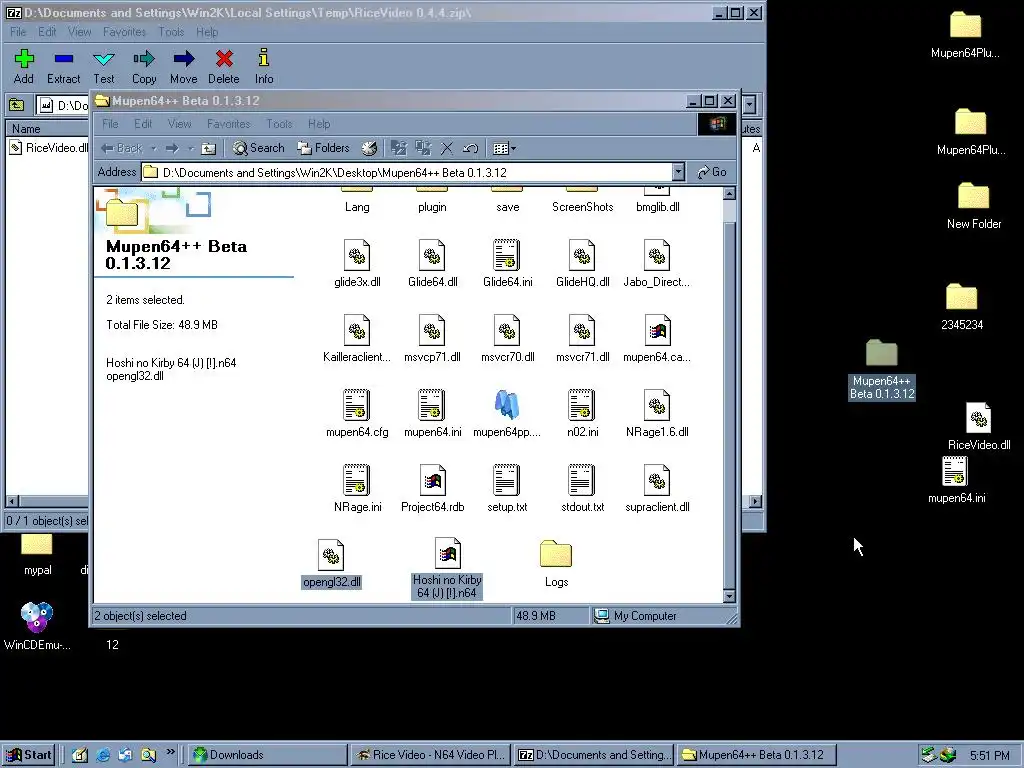The height and width of the screenshot is (768, 1024).
Task: Expand the quick launch chevron
Action: pos(170,752)
